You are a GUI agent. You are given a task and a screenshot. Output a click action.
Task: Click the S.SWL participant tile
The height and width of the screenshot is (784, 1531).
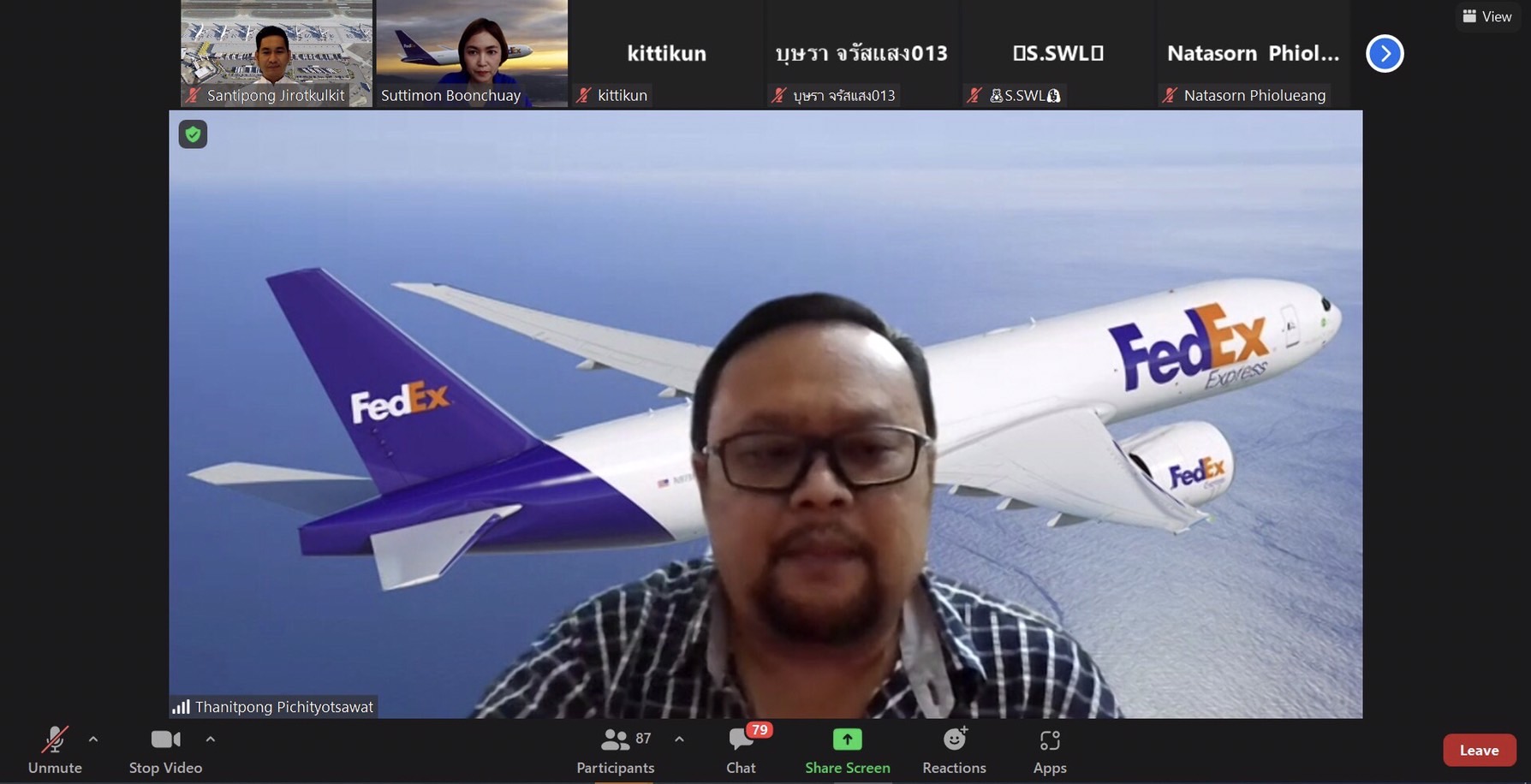pos(1057,53)
